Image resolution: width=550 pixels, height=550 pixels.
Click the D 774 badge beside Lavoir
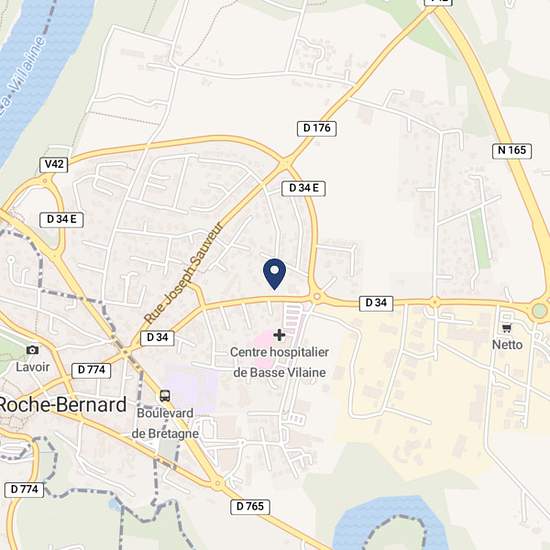tap(91, 370)
